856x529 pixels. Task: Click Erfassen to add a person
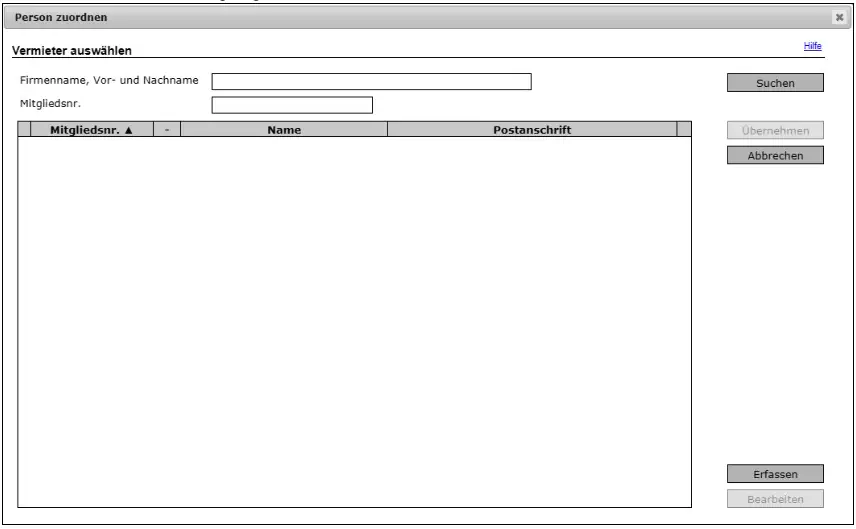[775, 474]
